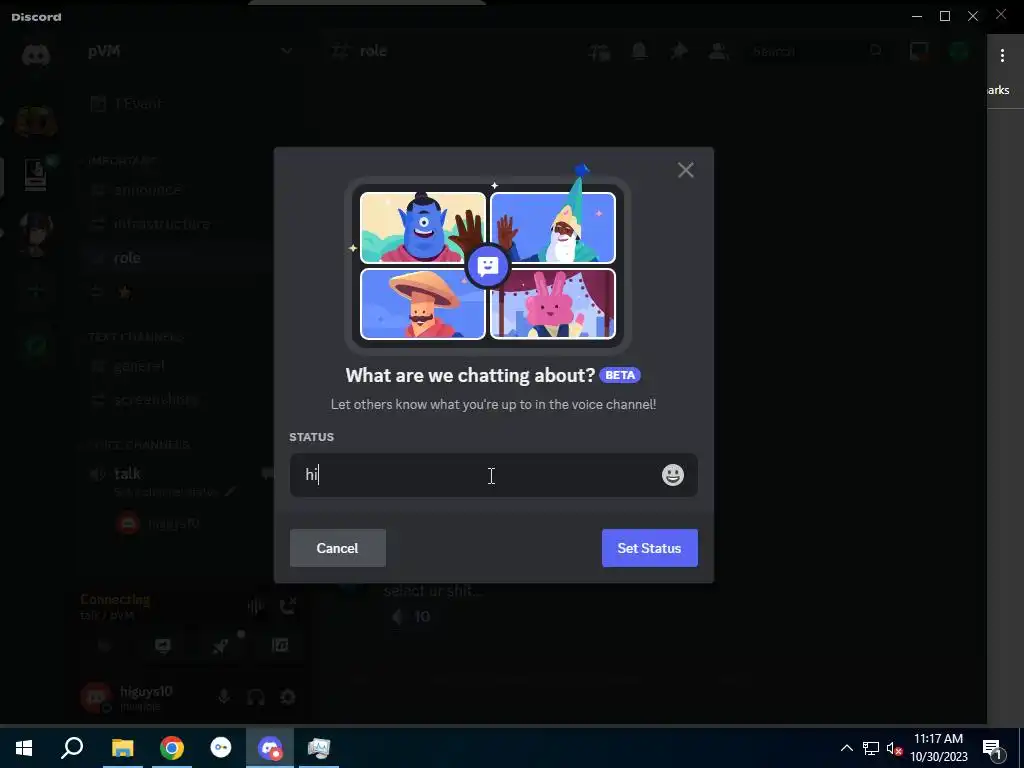This screenshot has width=1024, height=768.
Task: Open the network tray icon
Action: 871,748
